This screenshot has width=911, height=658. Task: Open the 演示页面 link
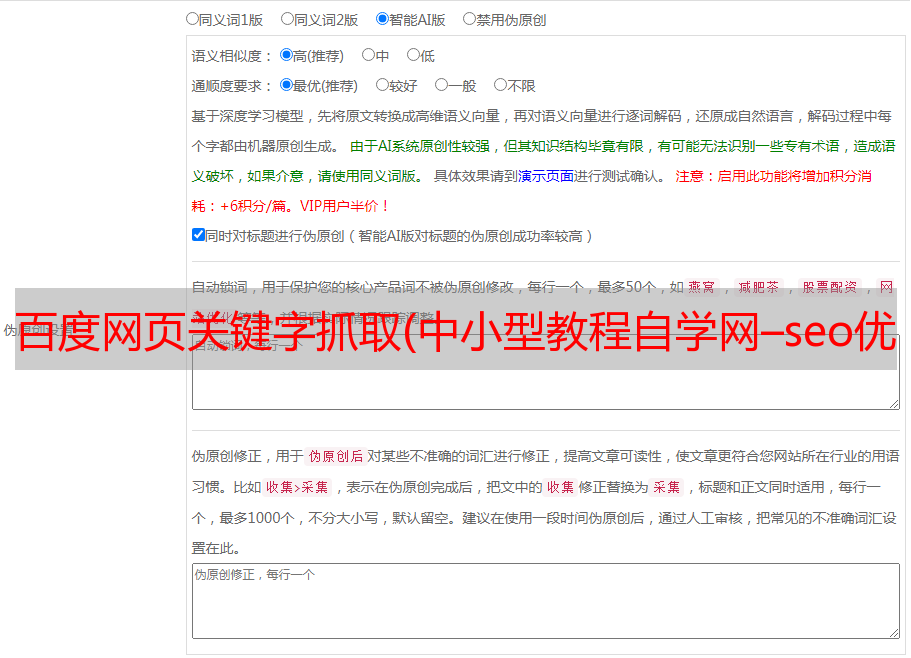pos(546,176)
